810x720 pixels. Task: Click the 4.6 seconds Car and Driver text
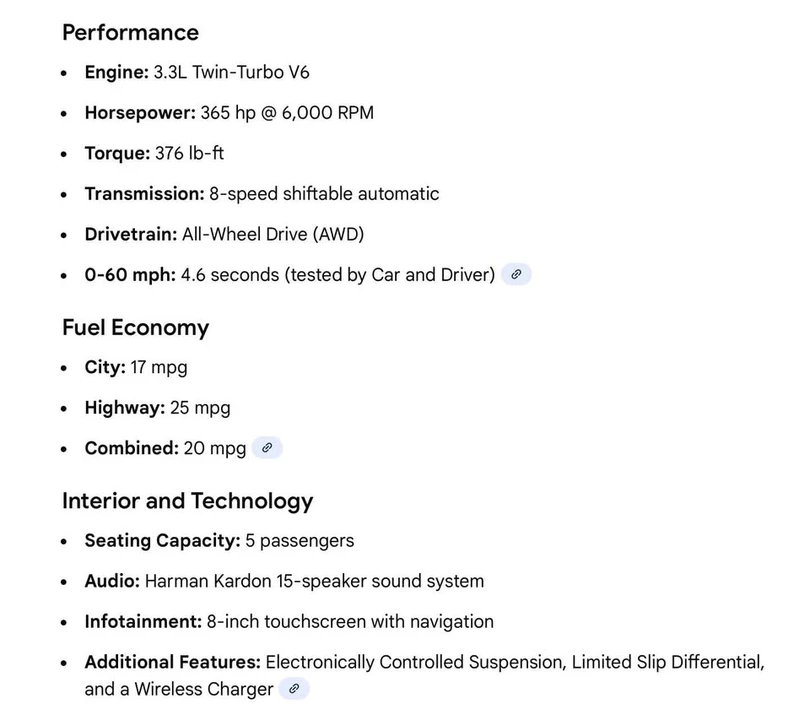[x=338, y=275]
